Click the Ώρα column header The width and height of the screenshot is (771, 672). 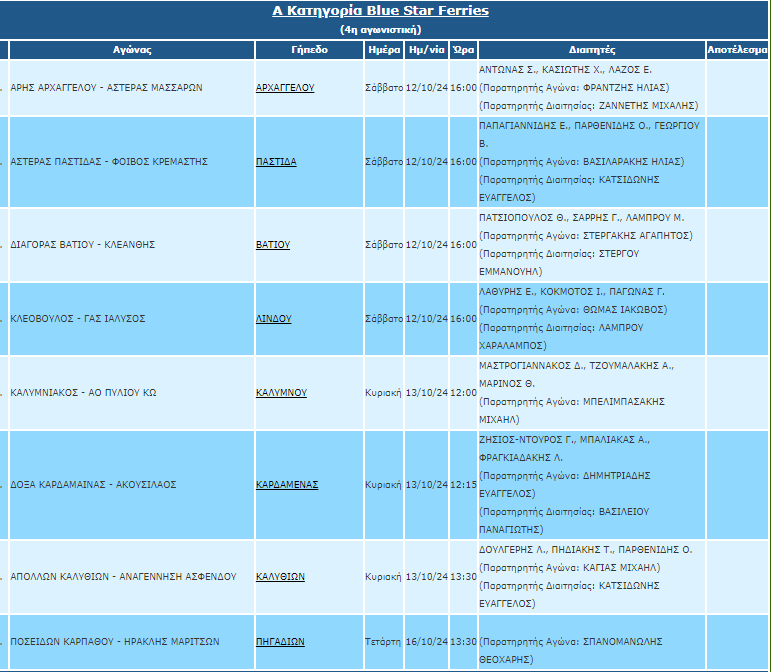click(463, 50)
